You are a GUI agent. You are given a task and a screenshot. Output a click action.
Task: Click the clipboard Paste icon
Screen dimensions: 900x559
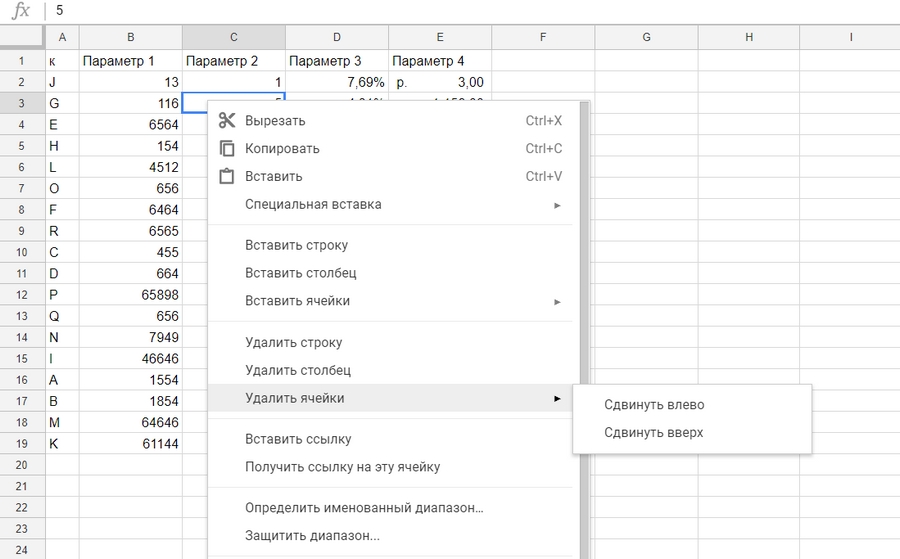[227, 177]
